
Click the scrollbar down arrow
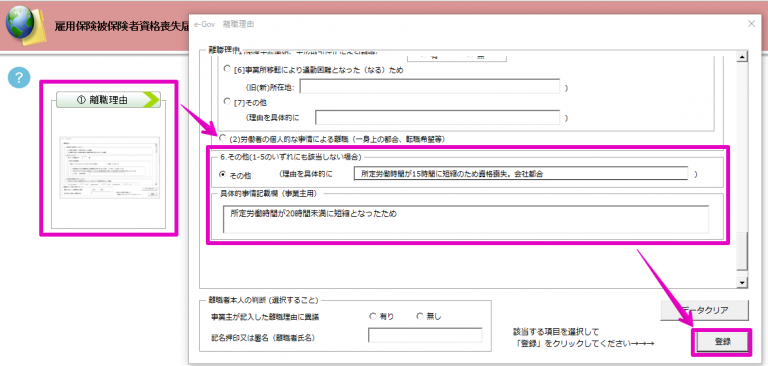click(x=743, y=283)
